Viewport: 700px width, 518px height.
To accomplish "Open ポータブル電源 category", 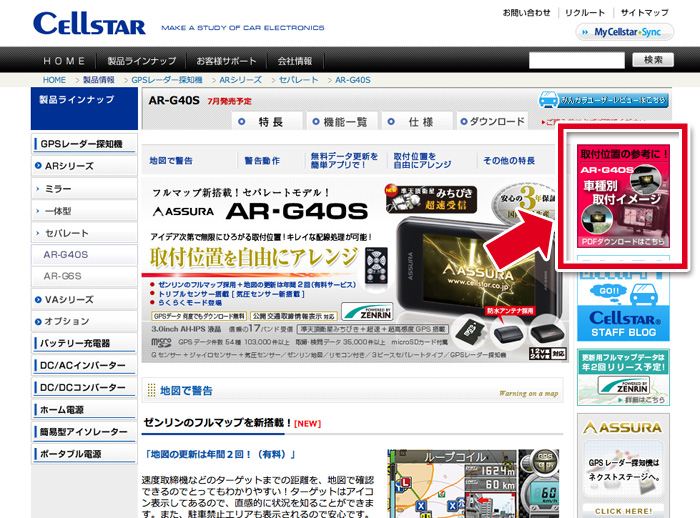I will pos(84,454).
